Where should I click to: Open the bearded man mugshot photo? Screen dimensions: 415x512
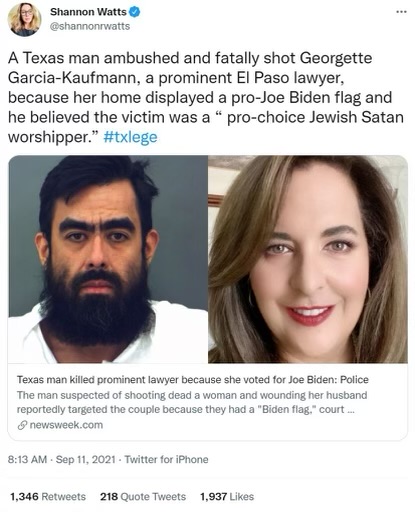click(x=108, y=259)
